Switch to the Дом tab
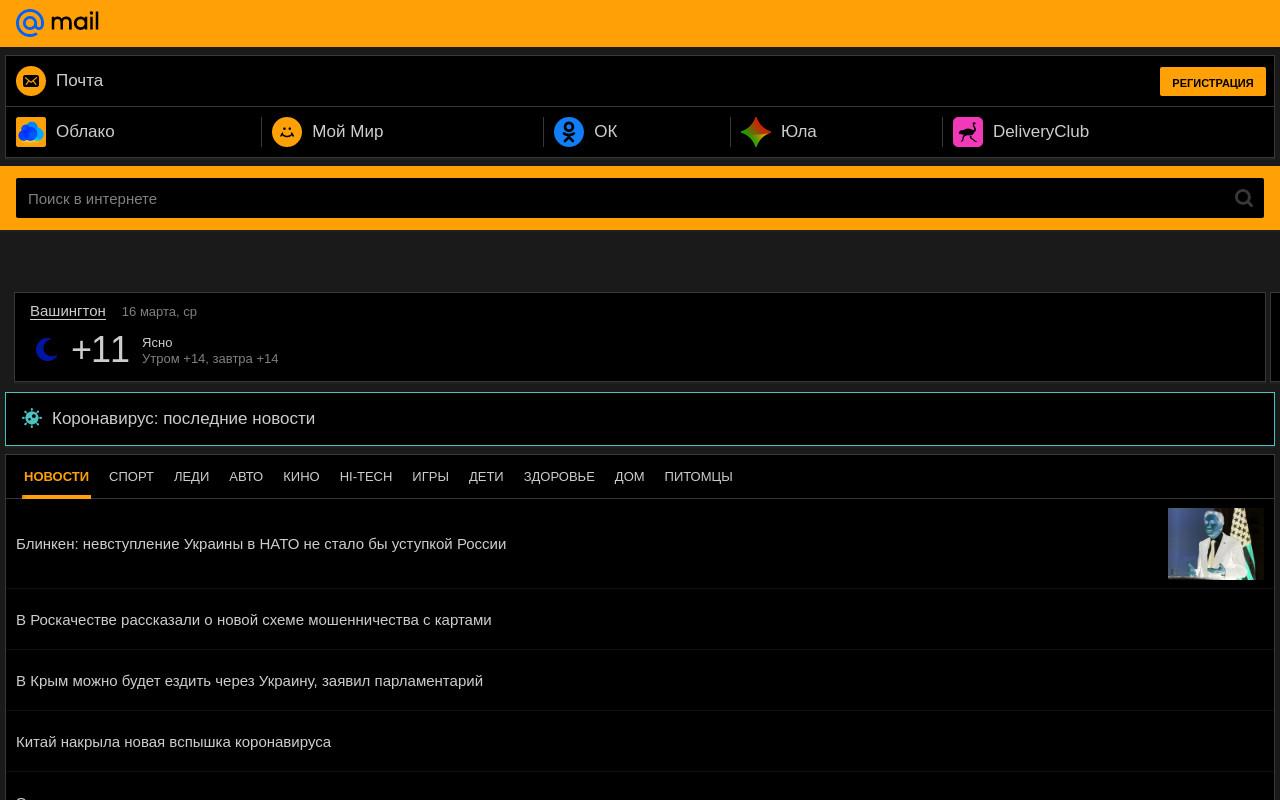 click(629, 477)
